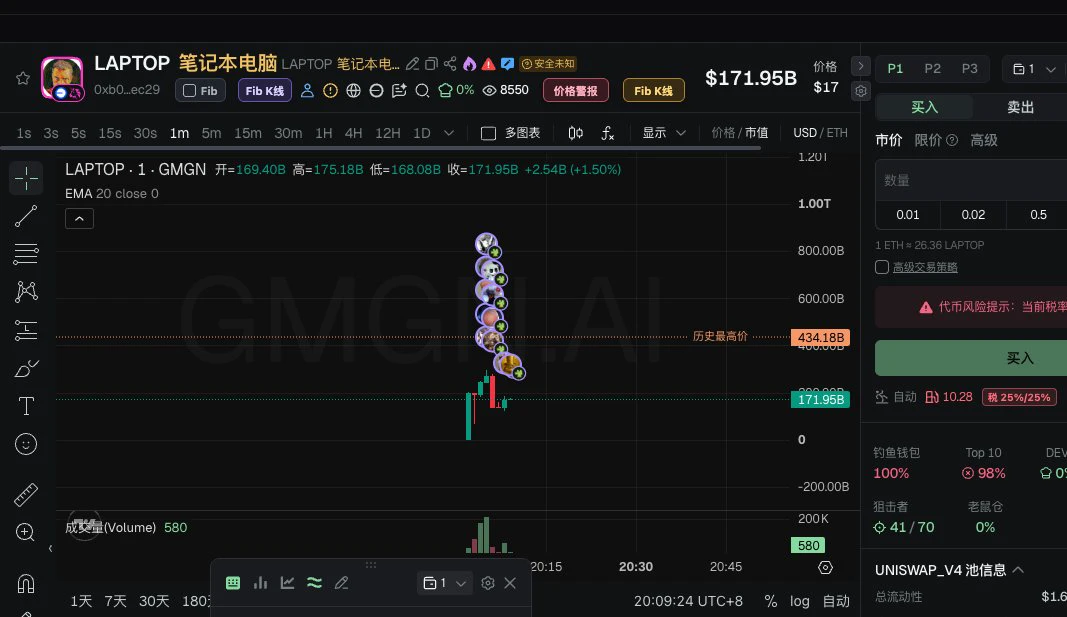Open the emoji smiley tool
This screenshot has width=1067, height=617.
26,444
